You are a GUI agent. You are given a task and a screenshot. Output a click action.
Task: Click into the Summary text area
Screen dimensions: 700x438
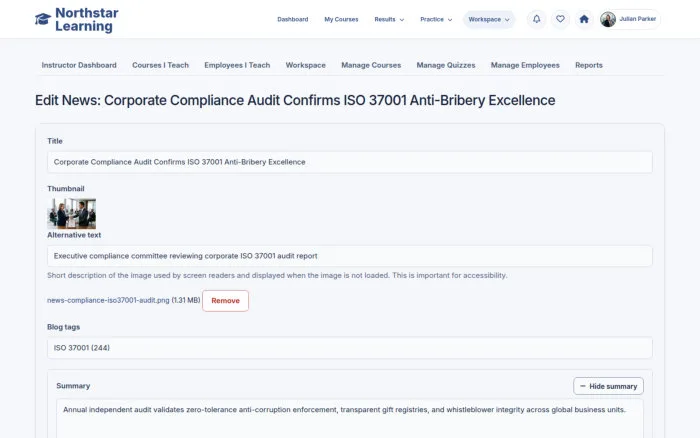tap(350, 419)
